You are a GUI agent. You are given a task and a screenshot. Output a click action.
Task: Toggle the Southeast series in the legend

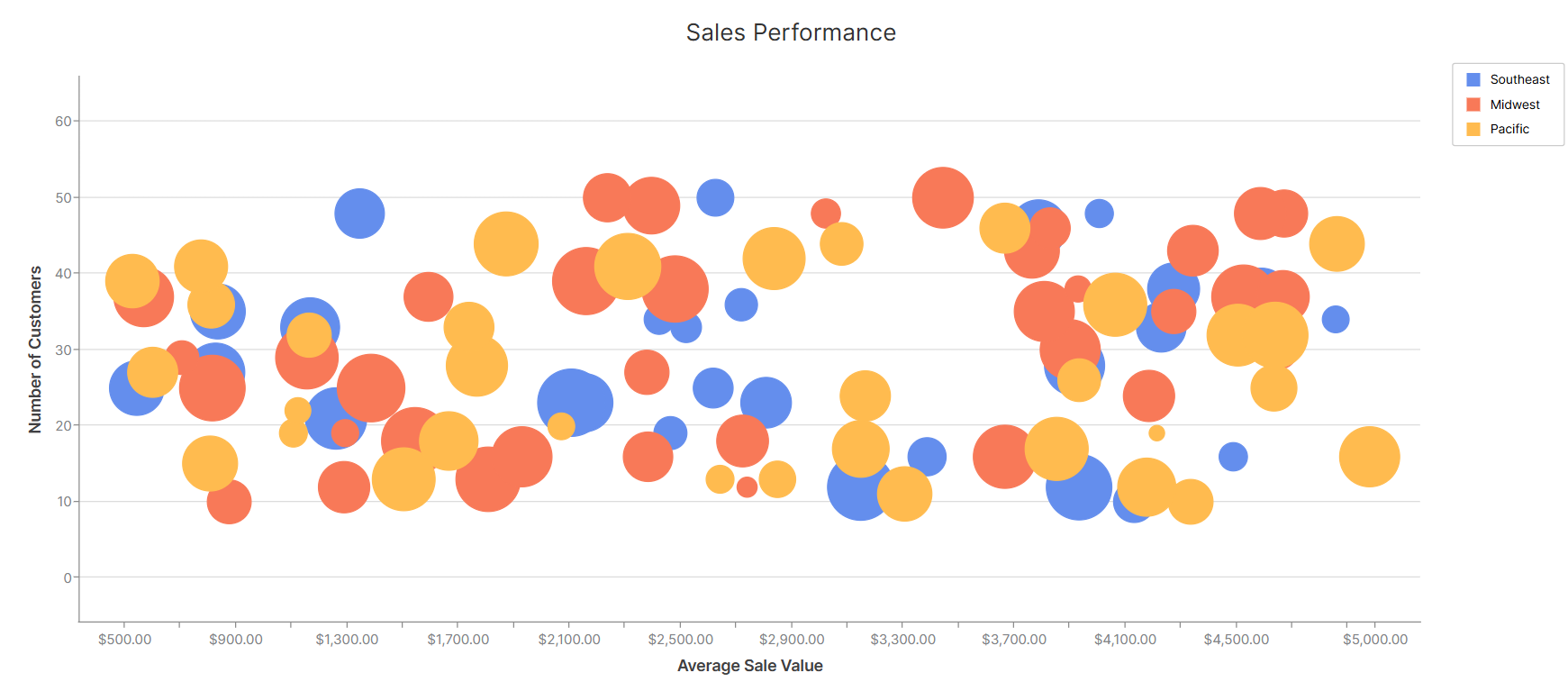pos(1518,79)
